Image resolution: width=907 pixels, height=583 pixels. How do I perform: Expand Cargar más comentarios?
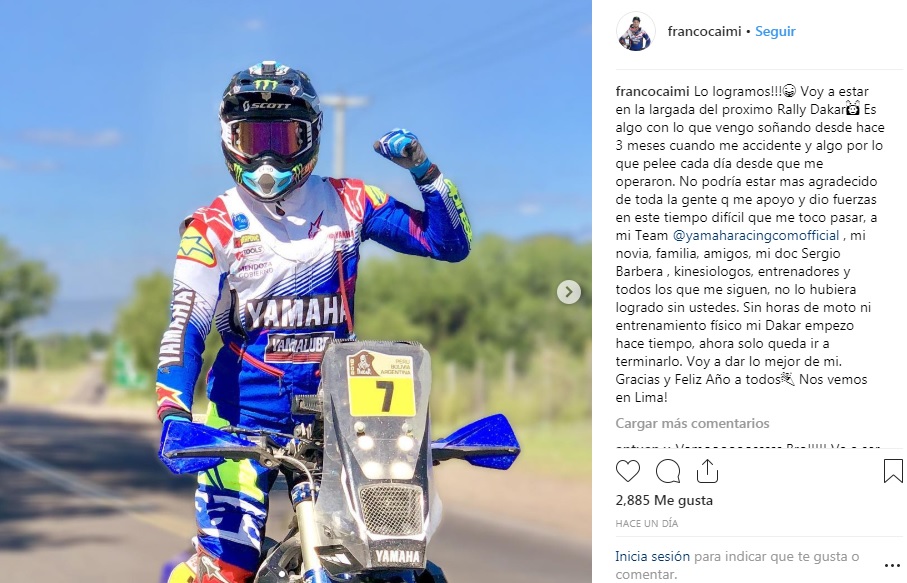[692, 423]
